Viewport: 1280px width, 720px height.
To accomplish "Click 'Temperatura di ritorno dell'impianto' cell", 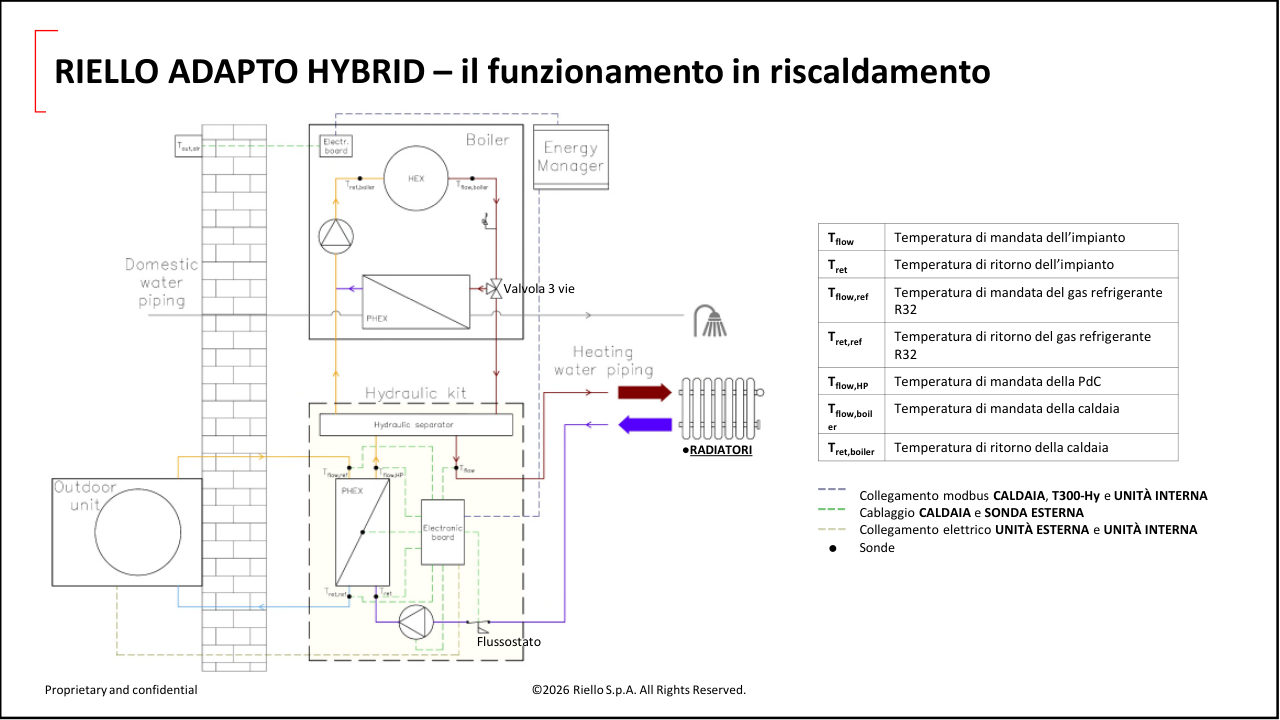I will click(1031, 264).
